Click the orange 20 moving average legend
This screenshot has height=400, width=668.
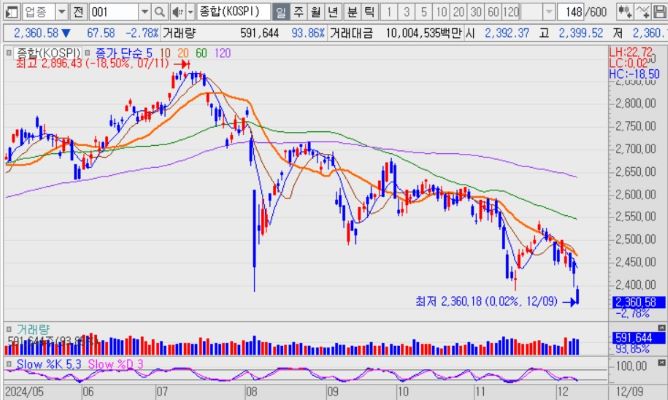(x=183, y=53)
